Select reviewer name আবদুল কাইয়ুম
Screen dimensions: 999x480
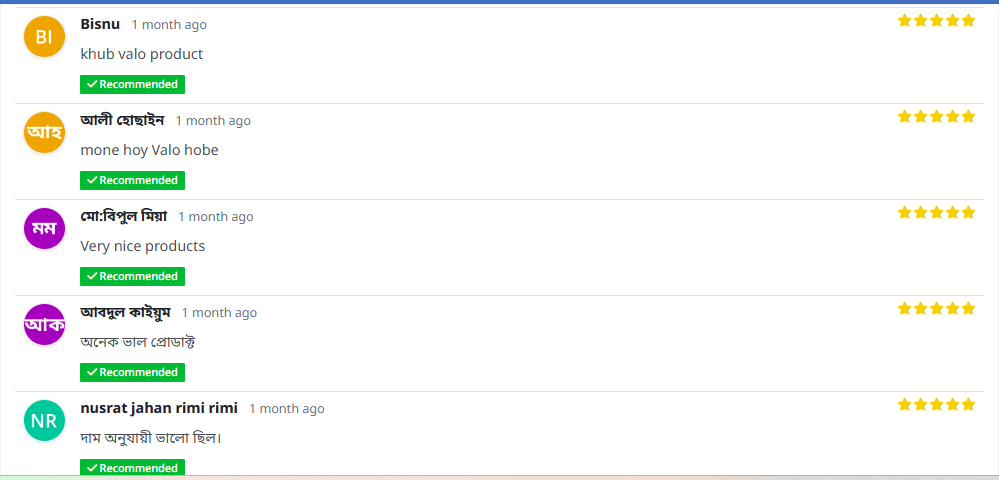(x=125, y=312)
